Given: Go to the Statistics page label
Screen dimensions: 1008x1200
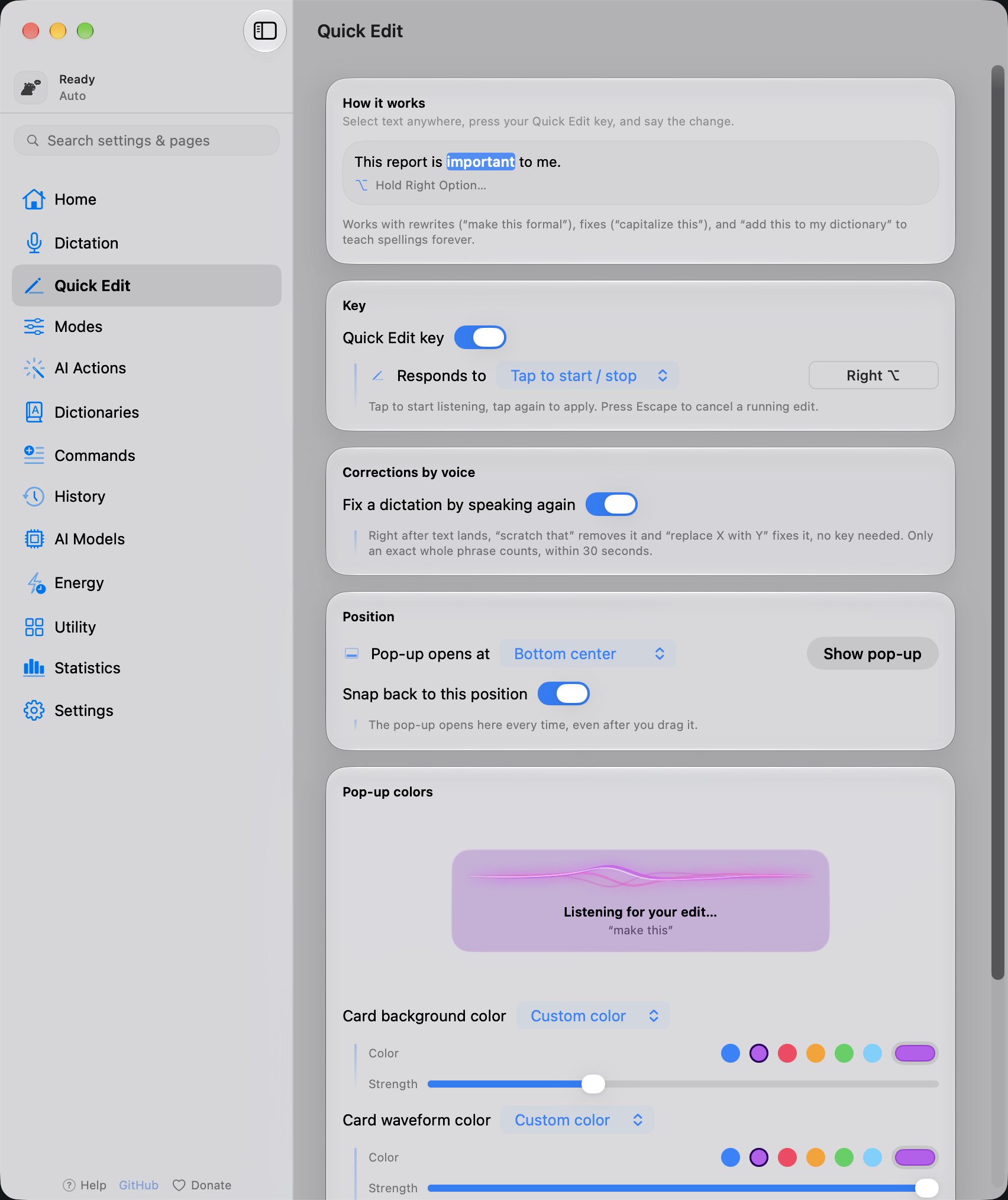Looking at the screenshot, I should point(88,668).
